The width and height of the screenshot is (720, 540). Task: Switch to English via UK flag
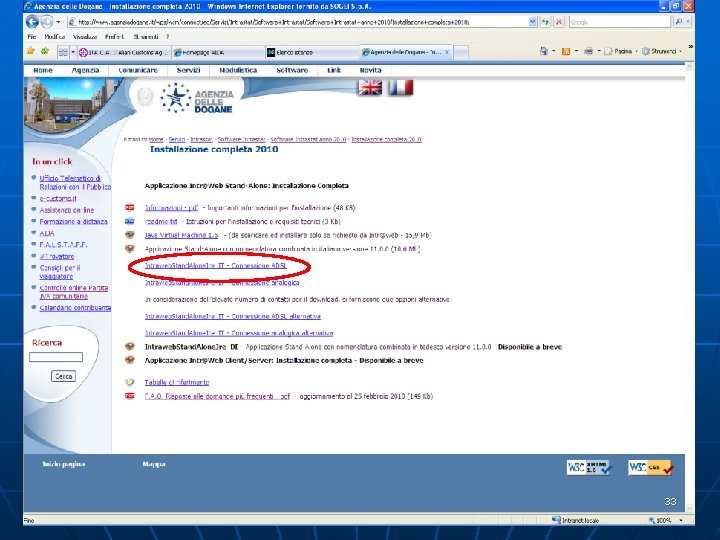[x=370, y=87]
